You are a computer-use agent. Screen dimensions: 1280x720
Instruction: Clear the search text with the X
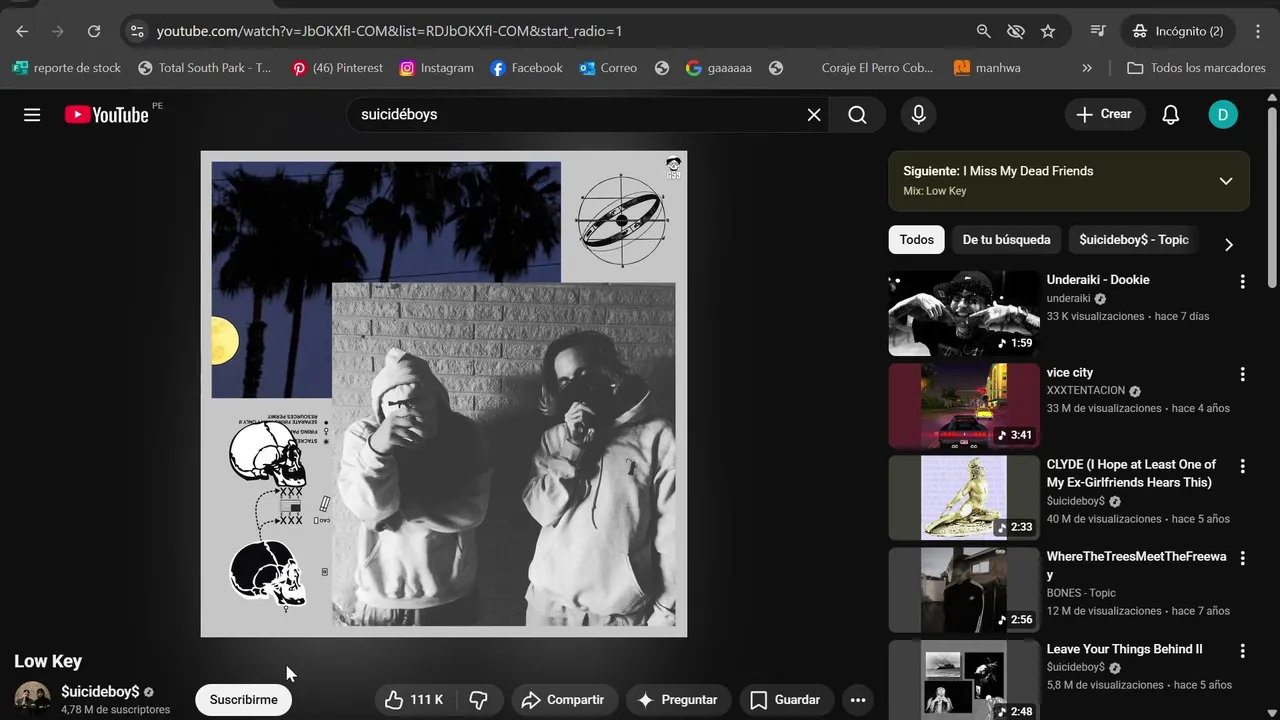point(814,115)
